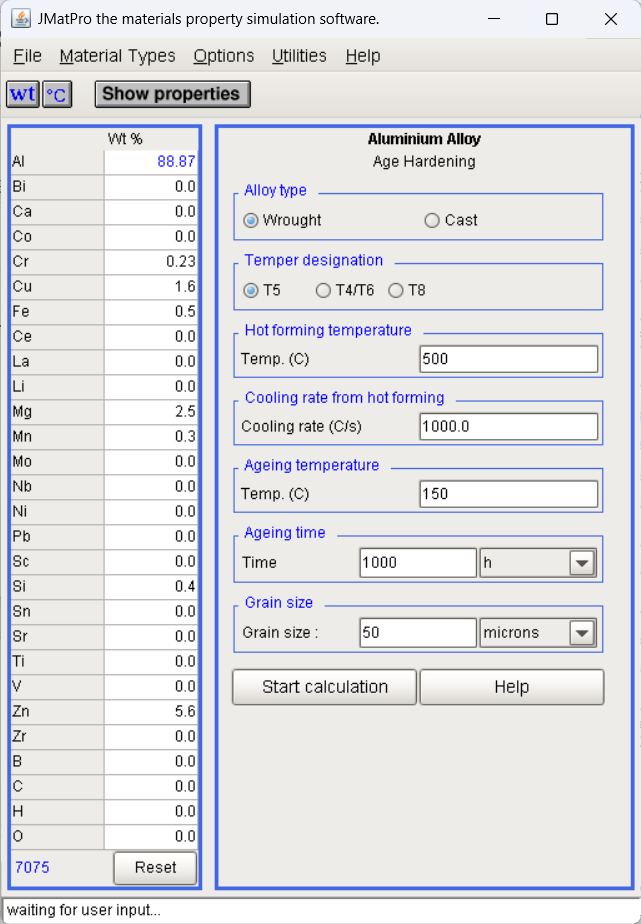Close the JMatPro window

point(611,19)
